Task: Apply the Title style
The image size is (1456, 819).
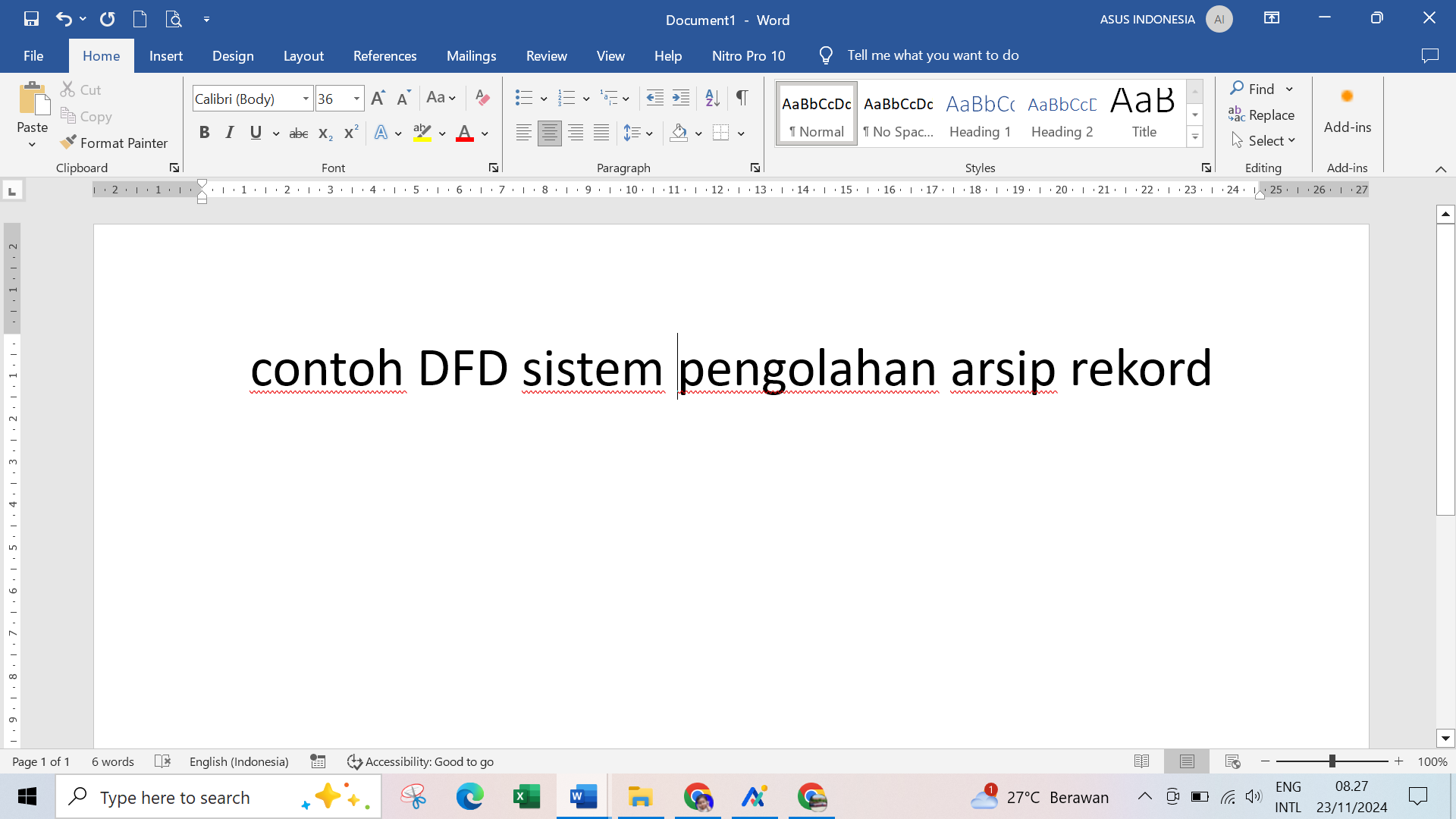Action: pos(1144,114)
